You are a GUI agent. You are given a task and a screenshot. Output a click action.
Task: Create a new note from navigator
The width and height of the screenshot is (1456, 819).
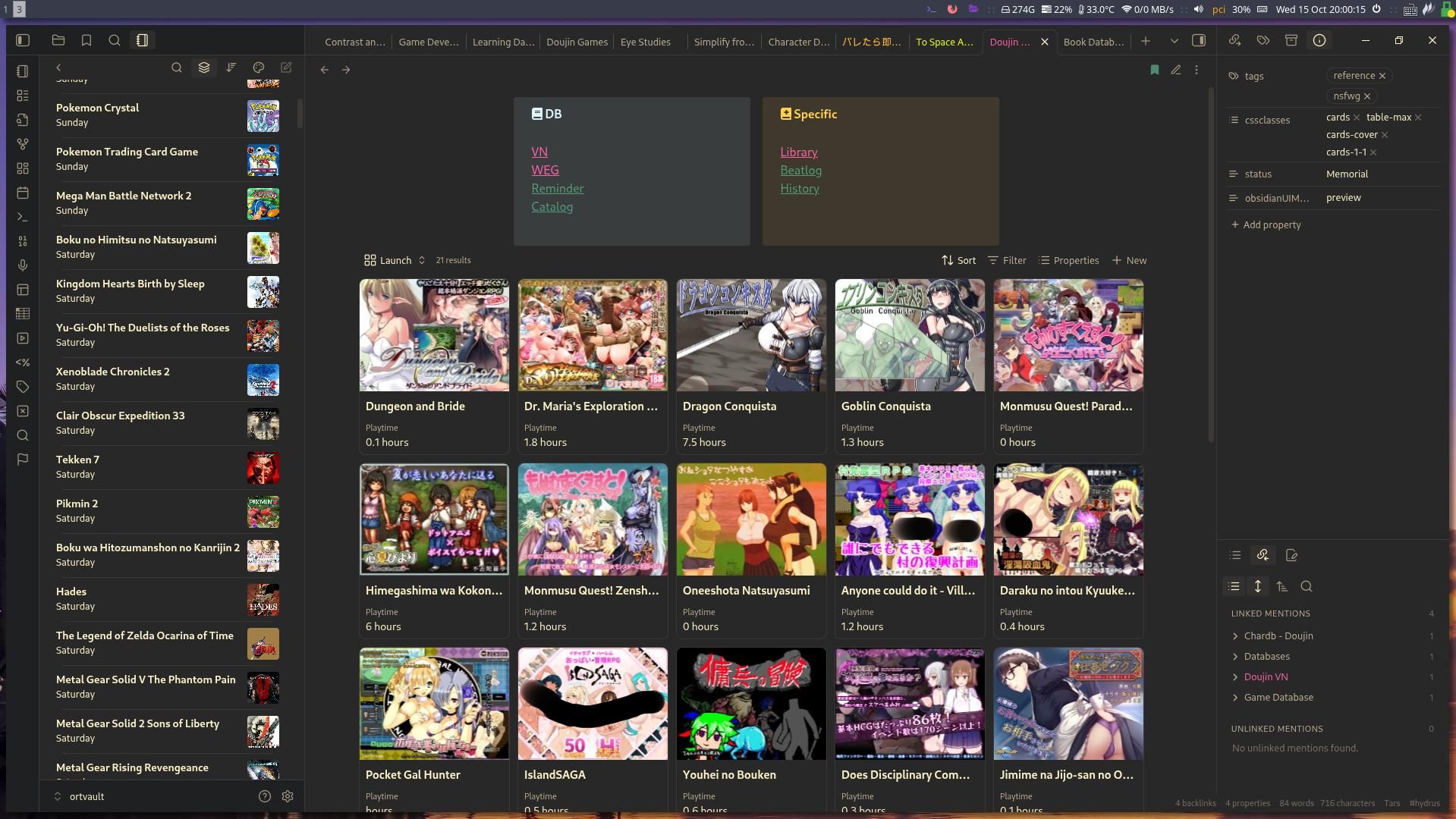pyautogui.click(x=286, y=67)
